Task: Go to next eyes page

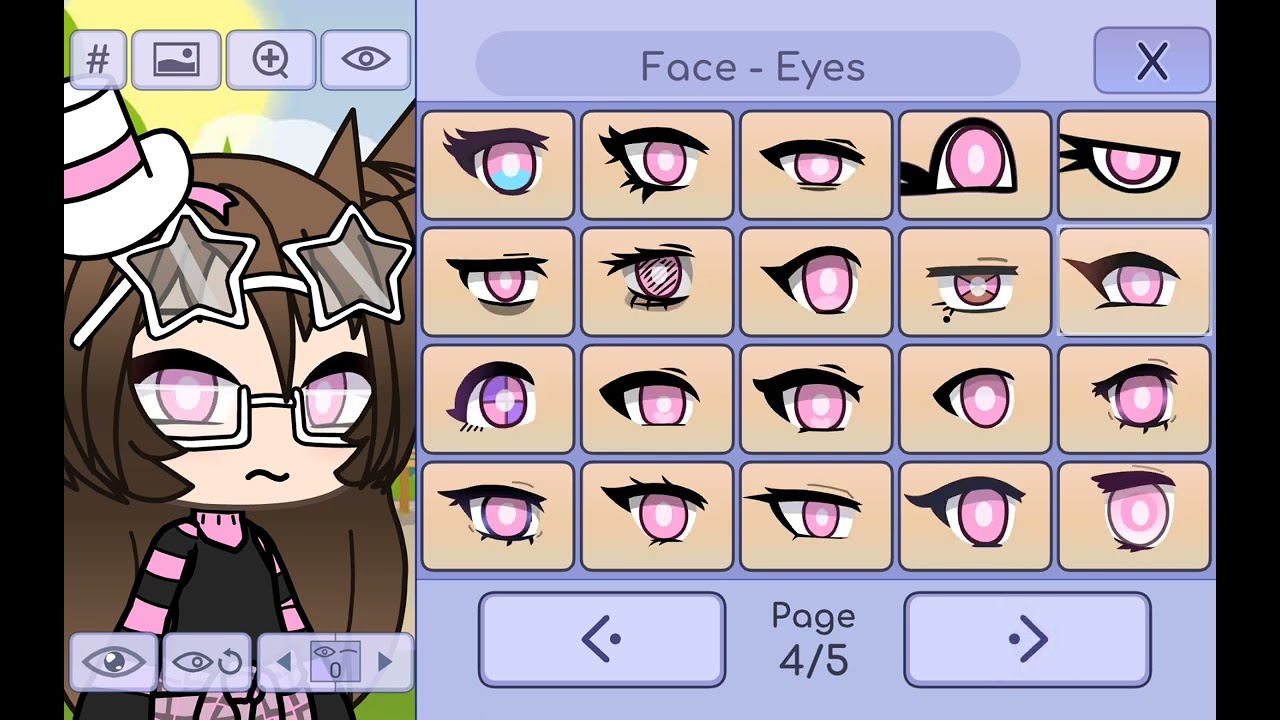Action: click(1027, 640)
